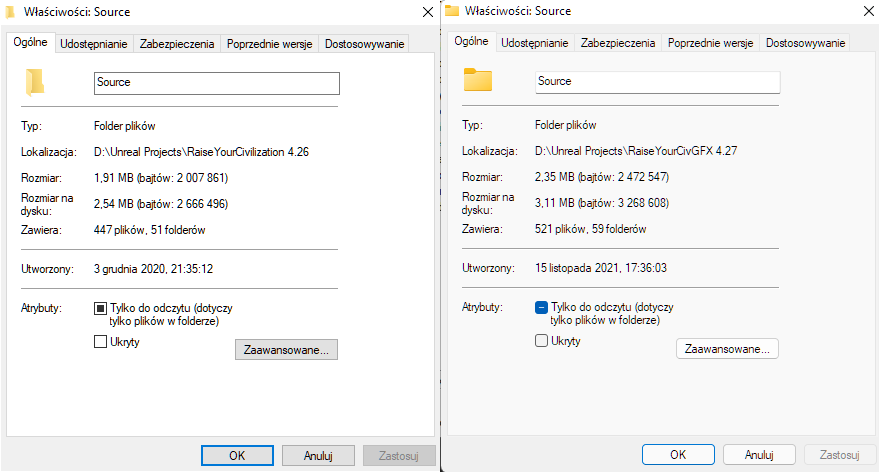Click '521 plików, 59 folderów' text
The width and height of the screenshot is (879, 472).
coord(590,229)
